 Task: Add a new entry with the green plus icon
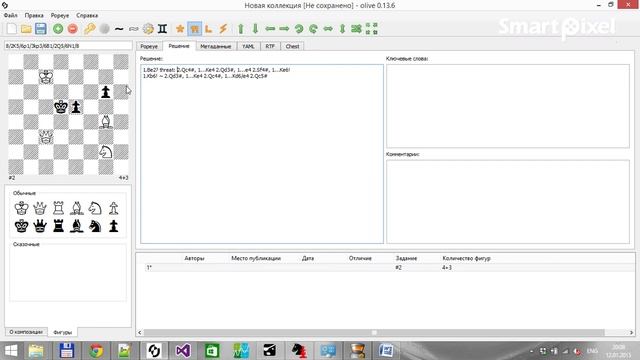coord(58,29)
